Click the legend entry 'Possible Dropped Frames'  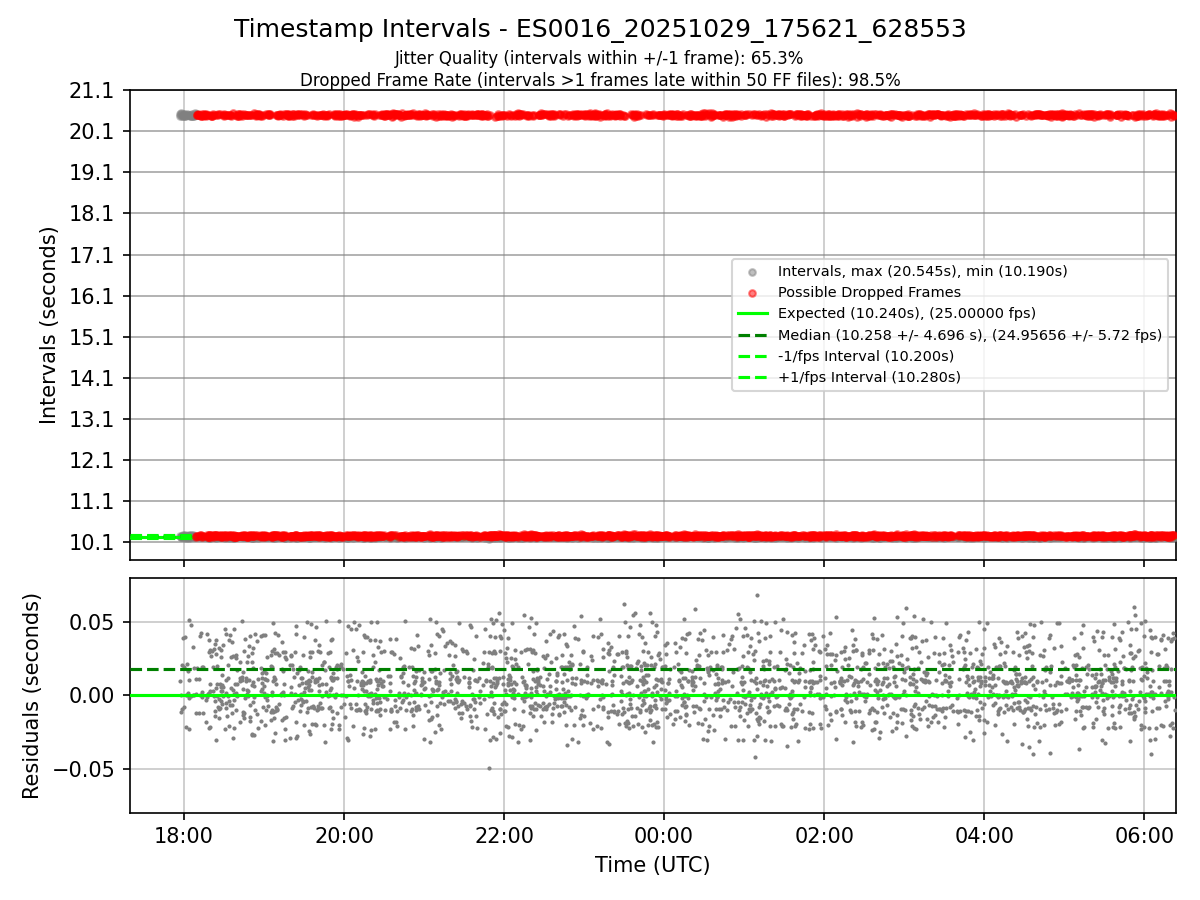click(869, 292)
